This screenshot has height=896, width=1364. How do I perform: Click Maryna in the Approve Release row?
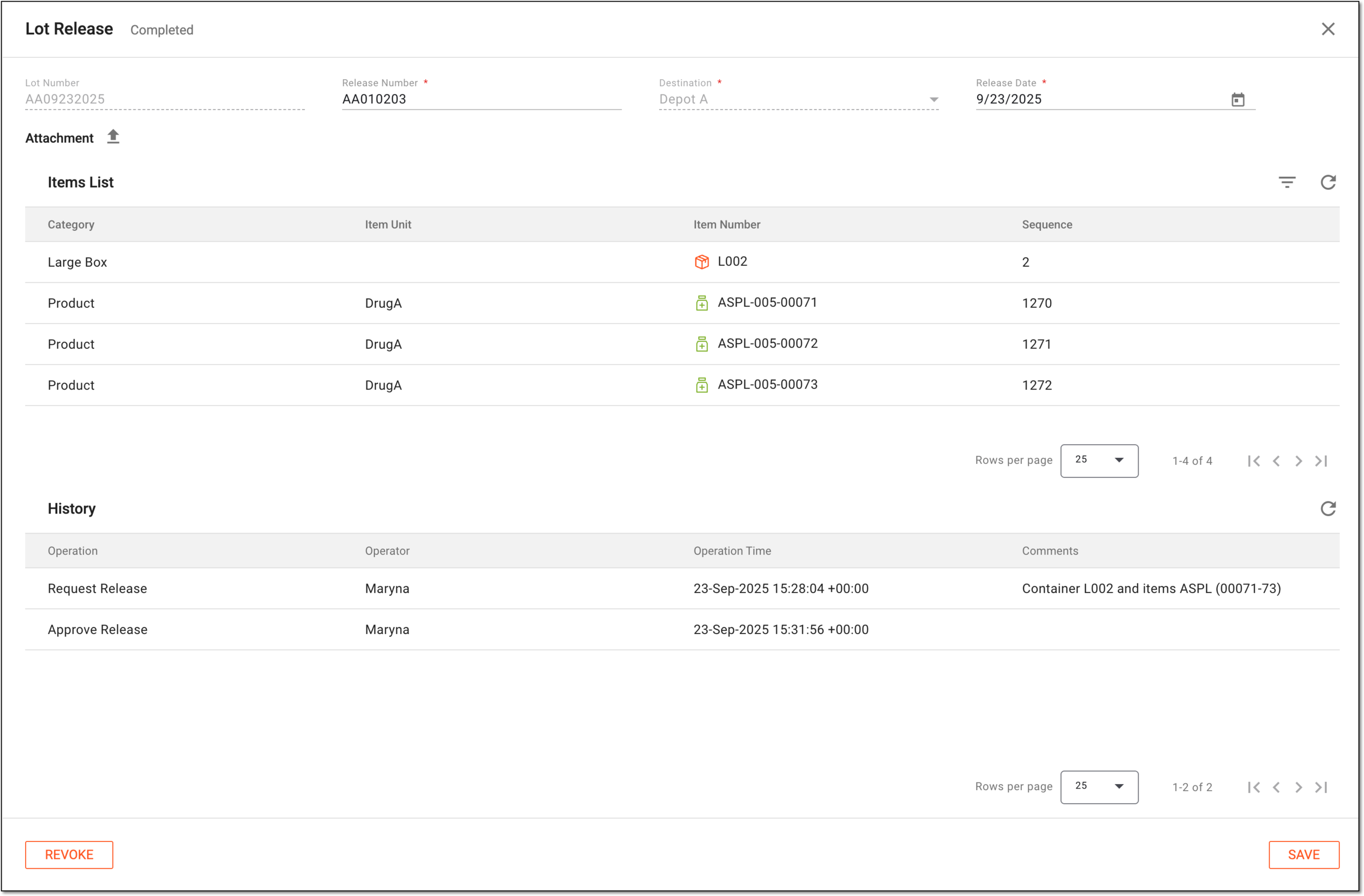(x=387, y=629)
